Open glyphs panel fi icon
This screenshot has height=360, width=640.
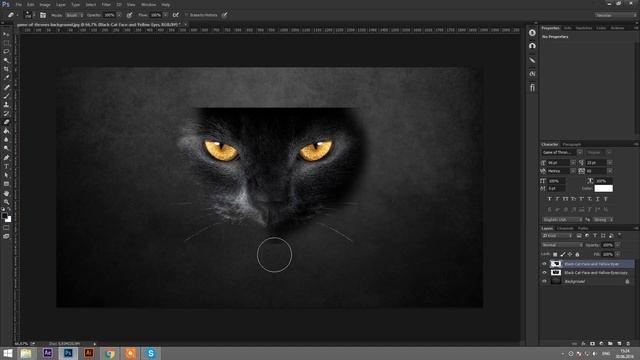pyautogui.click(x=532, y=87)
